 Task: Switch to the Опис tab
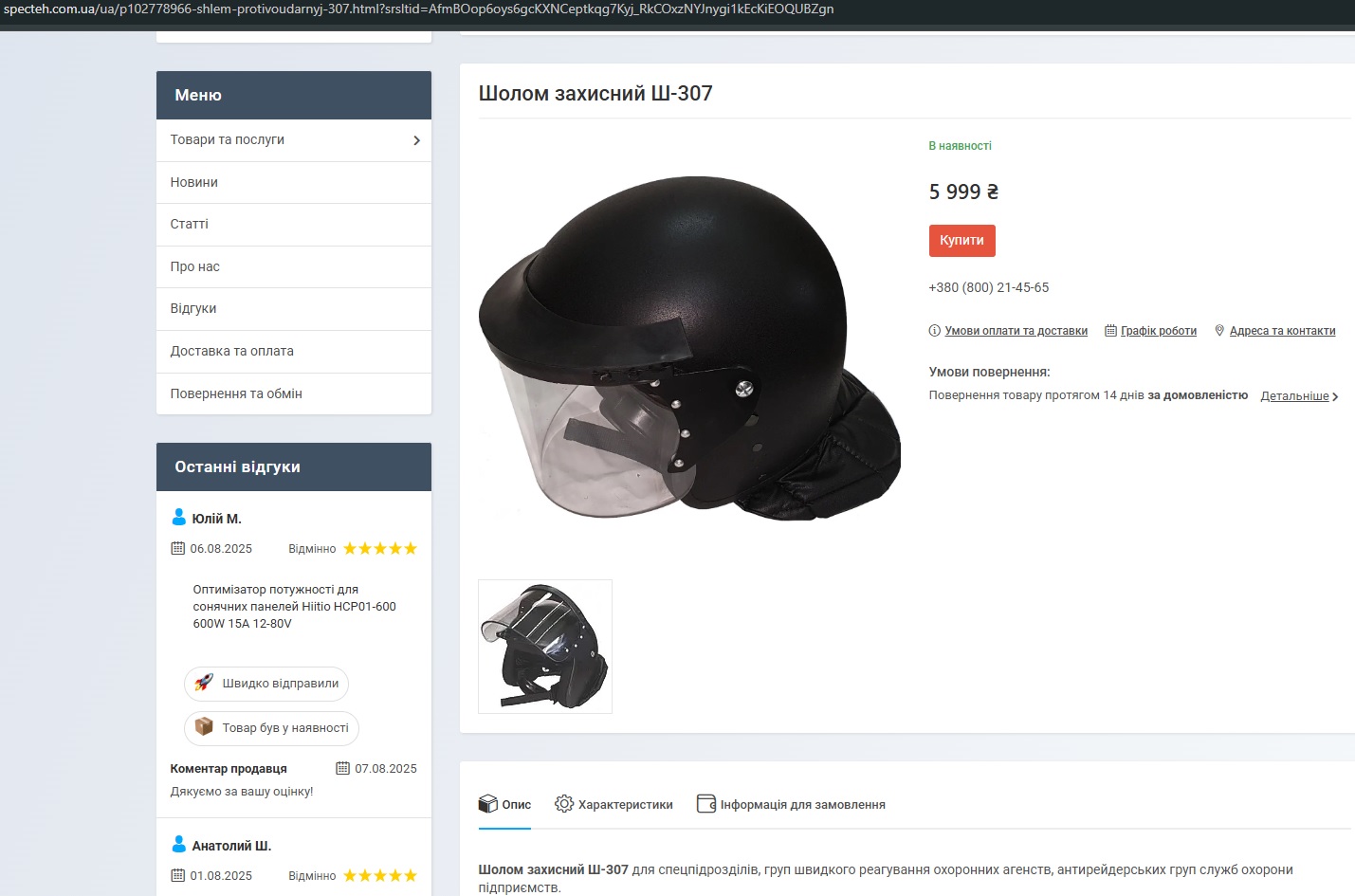504,805
